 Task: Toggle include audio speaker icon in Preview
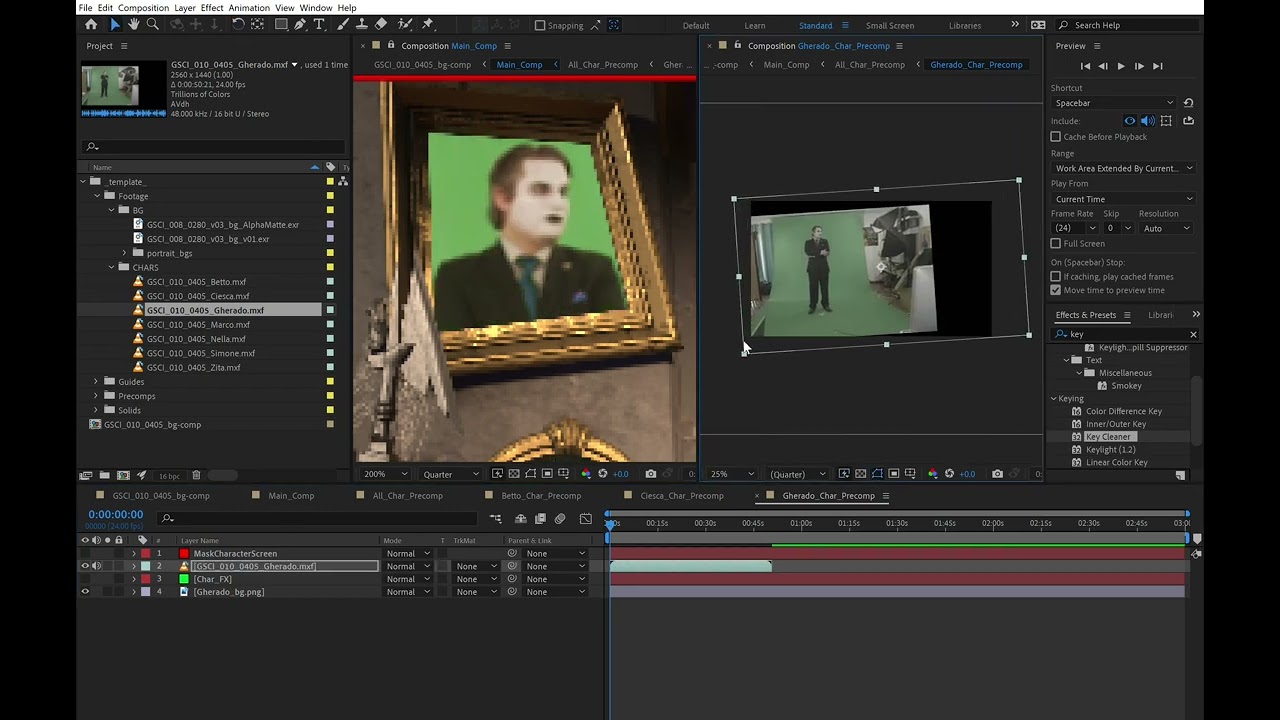(x=1147, y=121)
